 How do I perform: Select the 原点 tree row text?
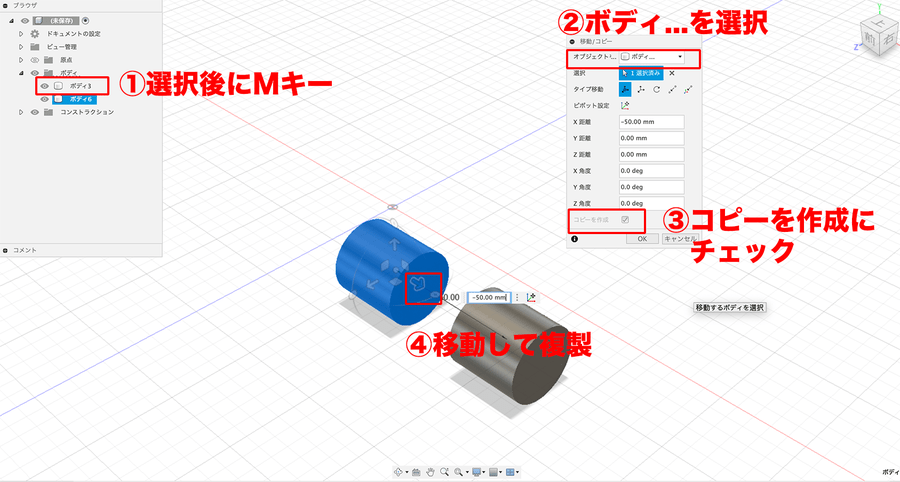pyautogui.click(x=66, y=60)
